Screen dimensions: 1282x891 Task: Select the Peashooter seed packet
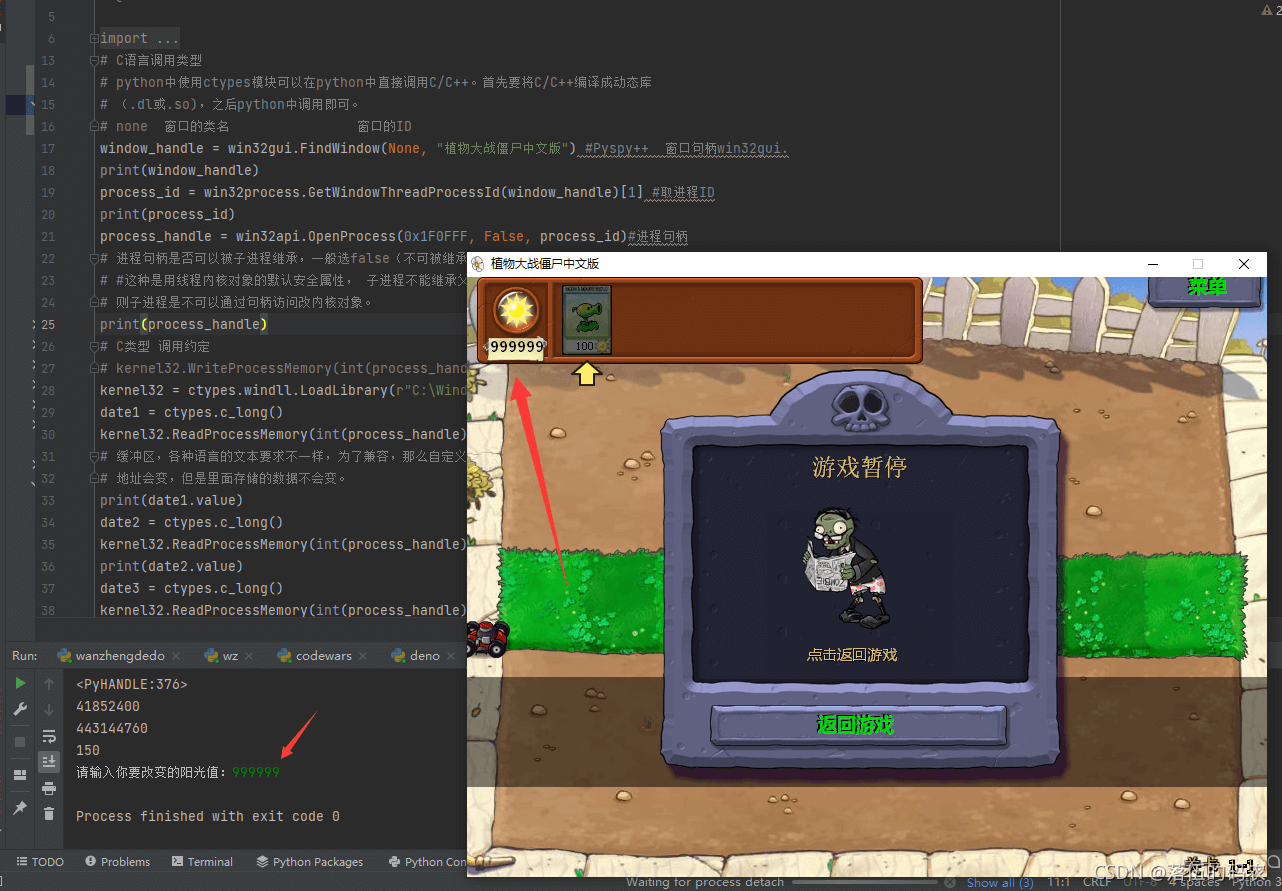click(x=587, y=320)
